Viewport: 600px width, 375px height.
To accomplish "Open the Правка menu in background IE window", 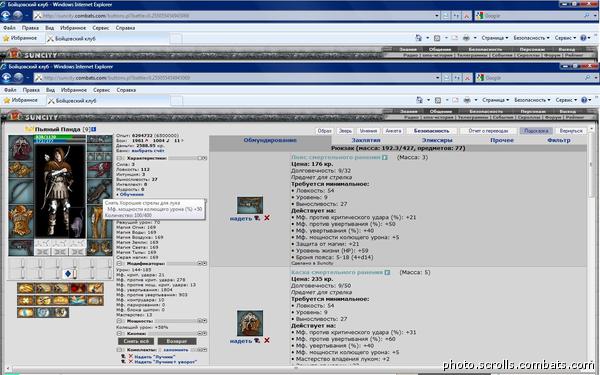I will tap(30, 28).
